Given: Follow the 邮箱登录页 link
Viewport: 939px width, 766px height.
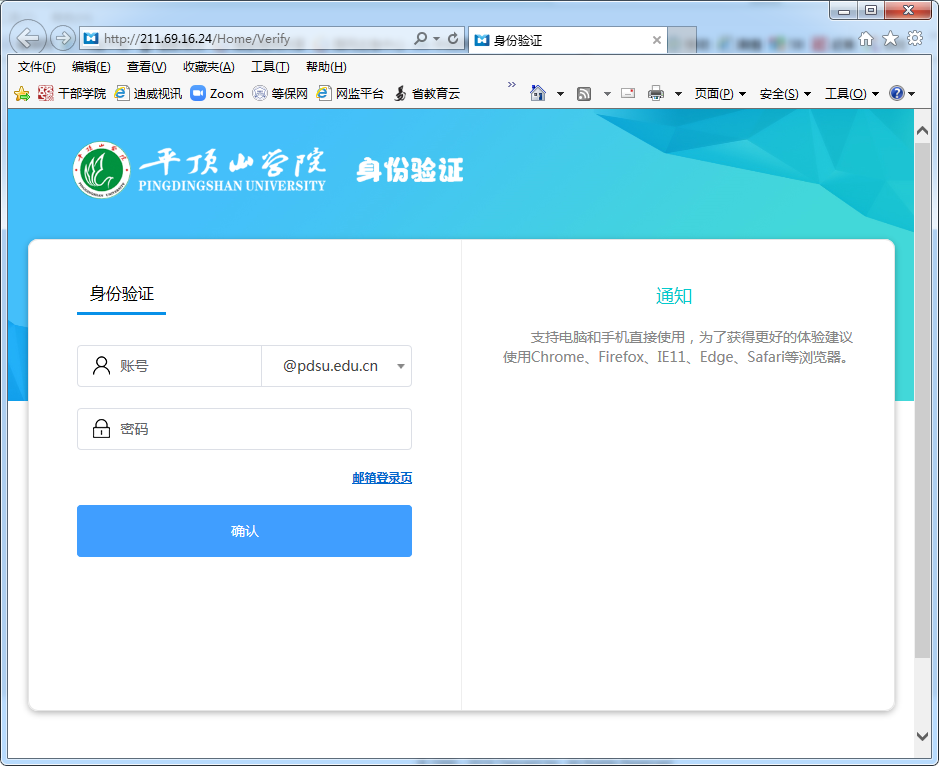Looking at the screenshot, I should tap(382, 477).
